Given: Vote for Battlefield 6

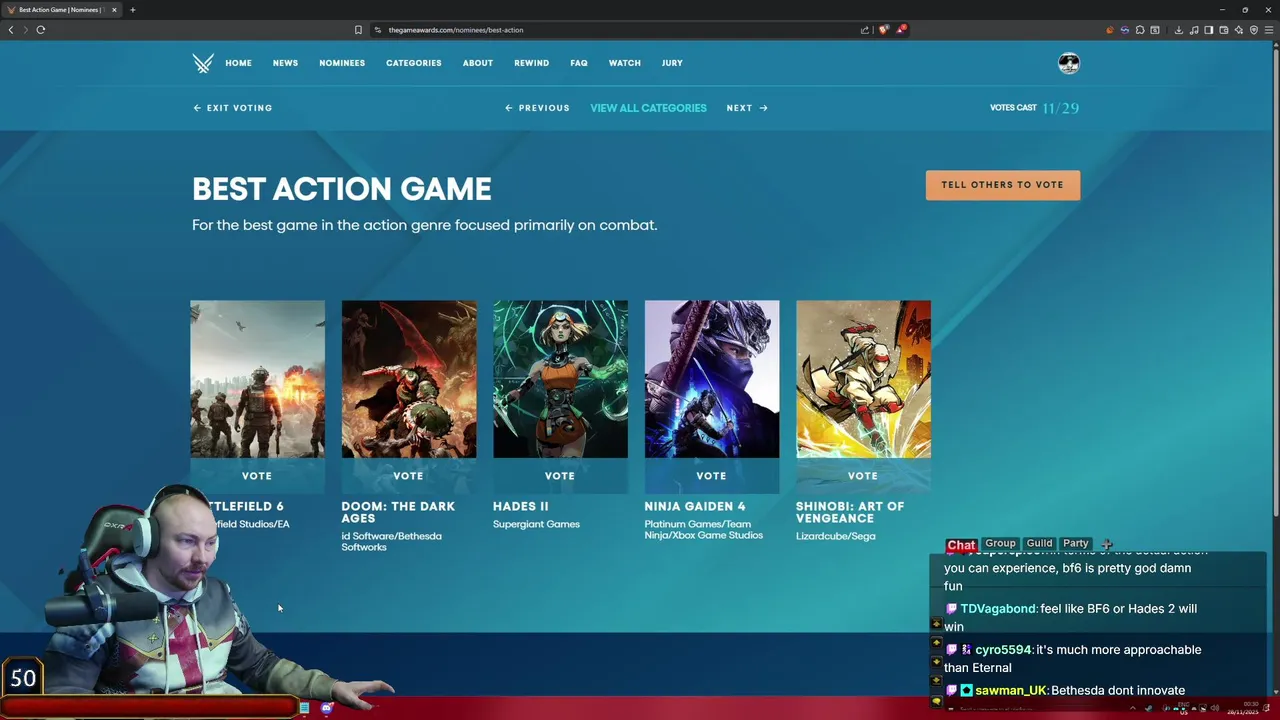Looking at the screenshot, I should (x=257, y=476).
